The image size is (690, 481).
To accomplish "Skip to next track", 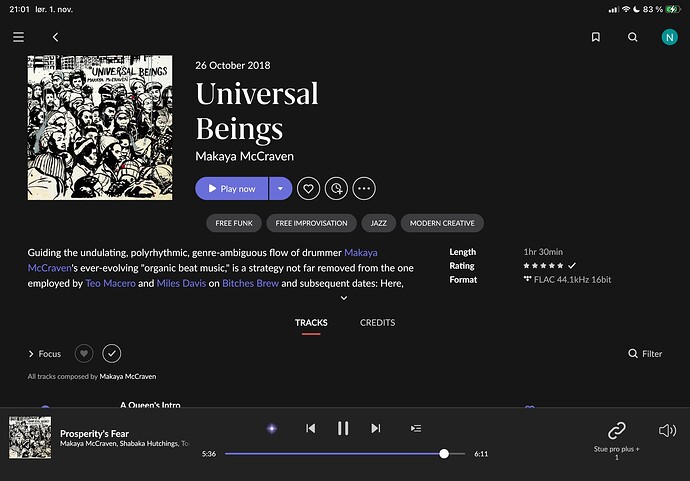I will pyautogui.click(x=375, y=428).
